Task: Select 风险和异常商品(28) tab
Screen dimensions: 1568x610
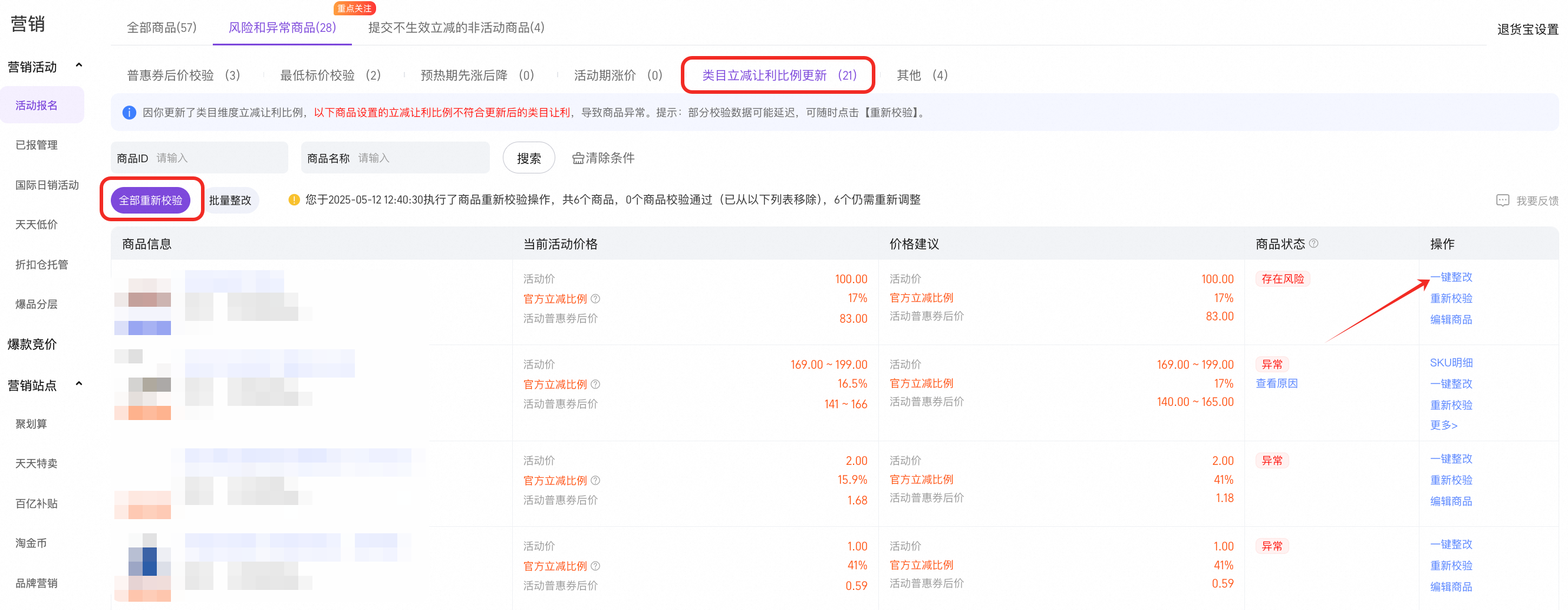Action: click(282, 27)
